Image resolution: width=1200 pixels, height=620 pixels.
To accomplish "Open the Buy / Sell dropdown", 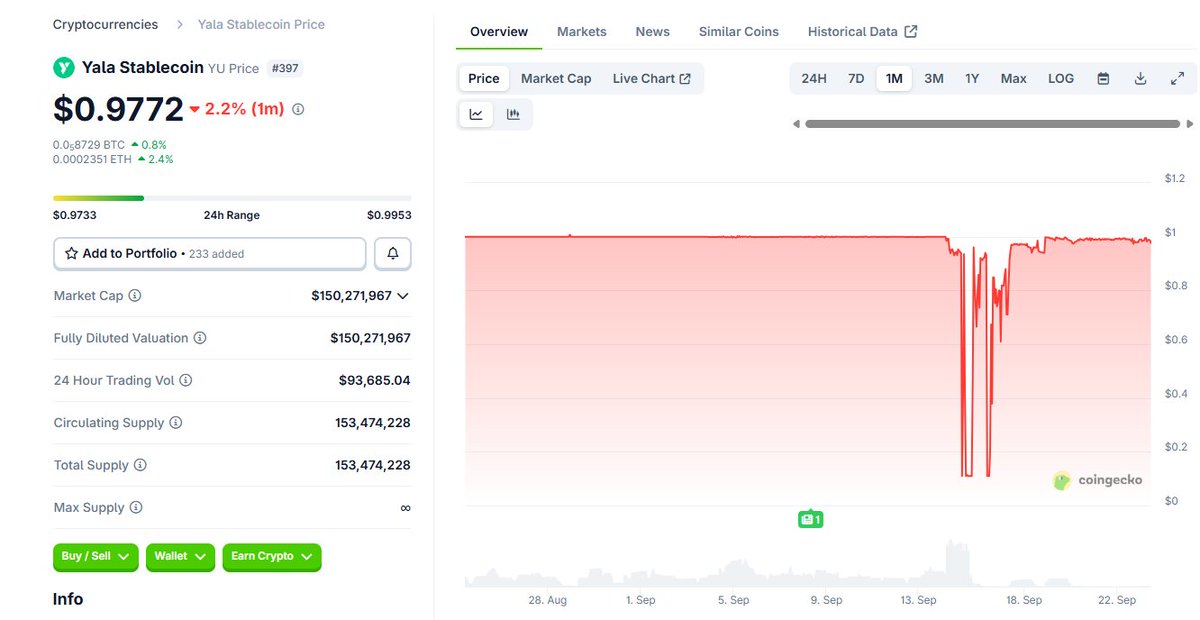I will 96,556.
